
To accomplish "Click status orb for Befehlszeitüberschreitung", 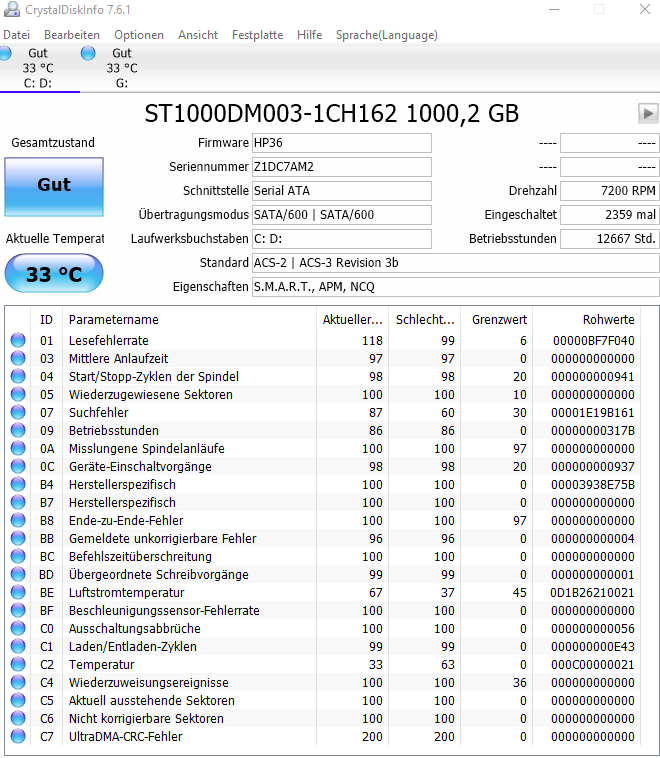I will click(x=18, y=556).
